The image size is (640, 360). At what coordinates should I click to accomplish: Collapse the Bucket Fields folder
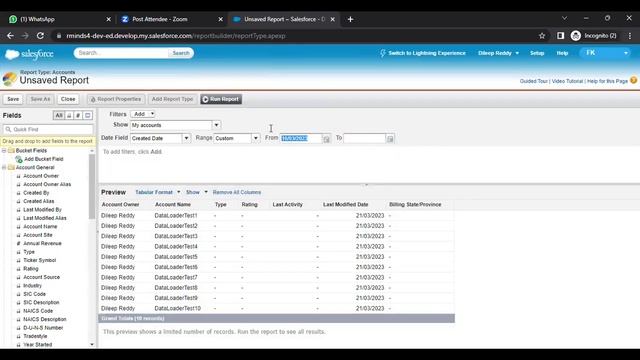[x=4, y=151]
